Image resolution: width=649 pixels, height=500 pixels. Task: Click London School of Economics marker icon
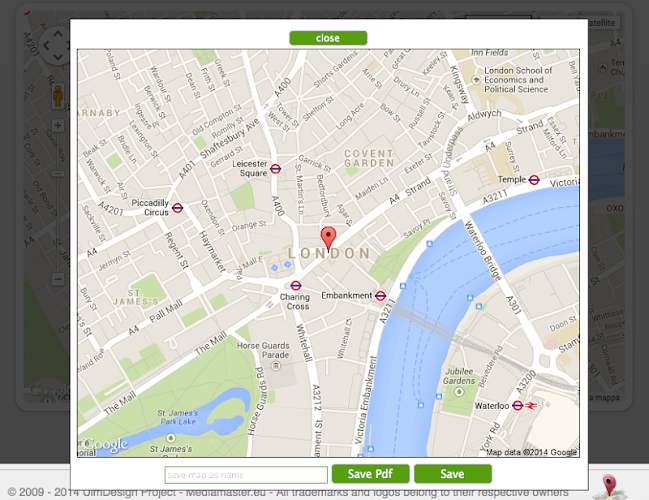pos(476,80)
